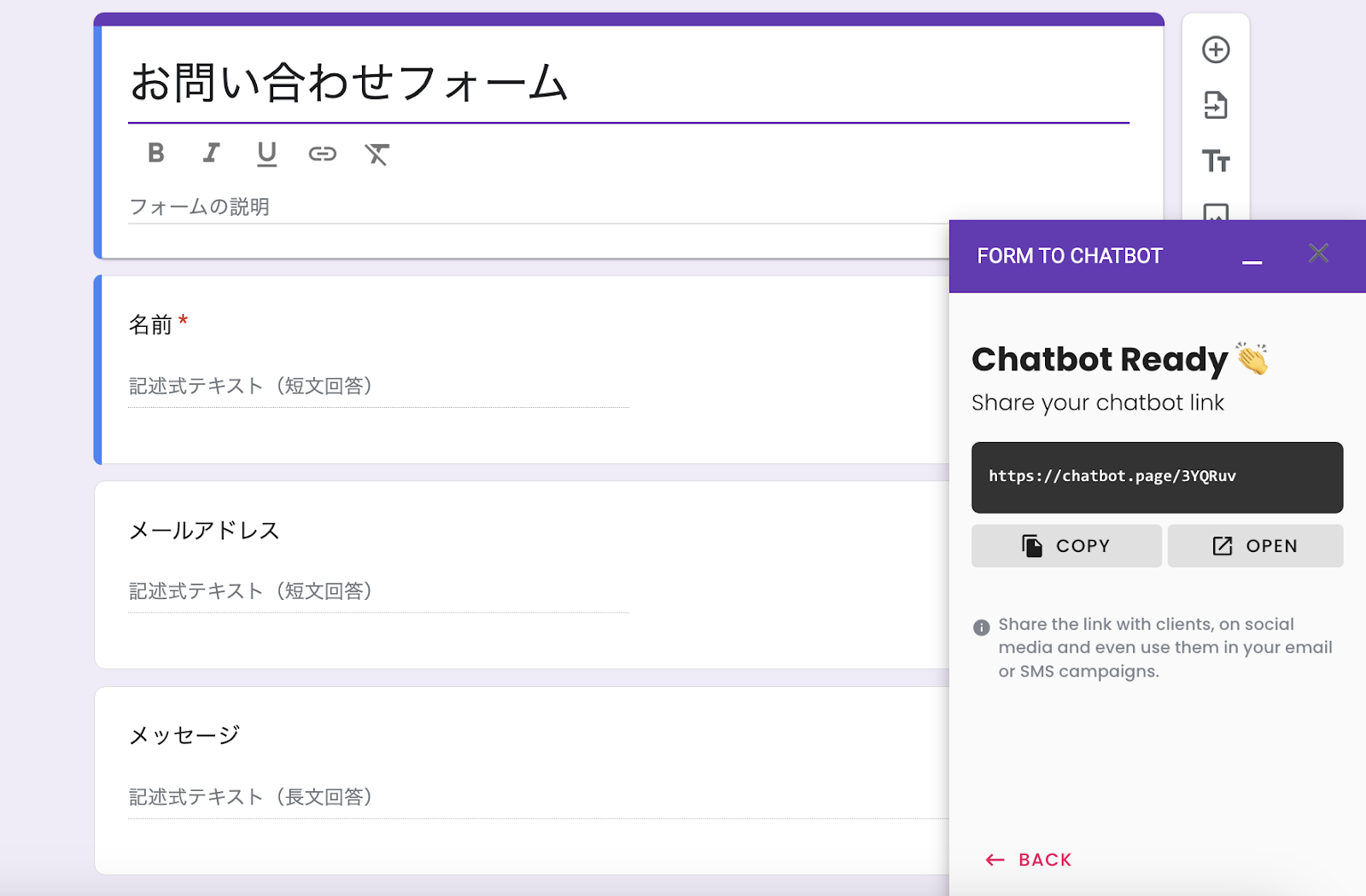Clear formatting with the remove-format icon
Image resolution: width=1366 pixels, height=896 pixels.
tap(377, 154)
